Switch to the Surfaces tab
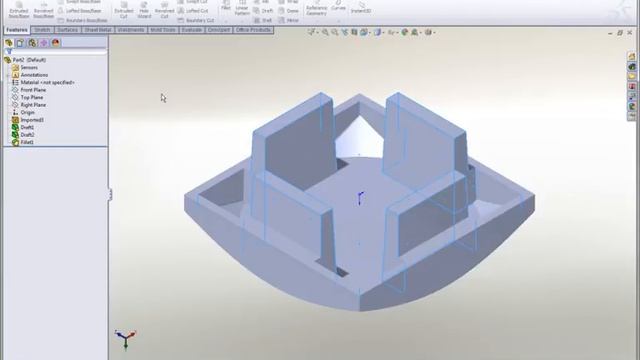The width and height of the screenshot is (640, 360). (x=67, y=30)
